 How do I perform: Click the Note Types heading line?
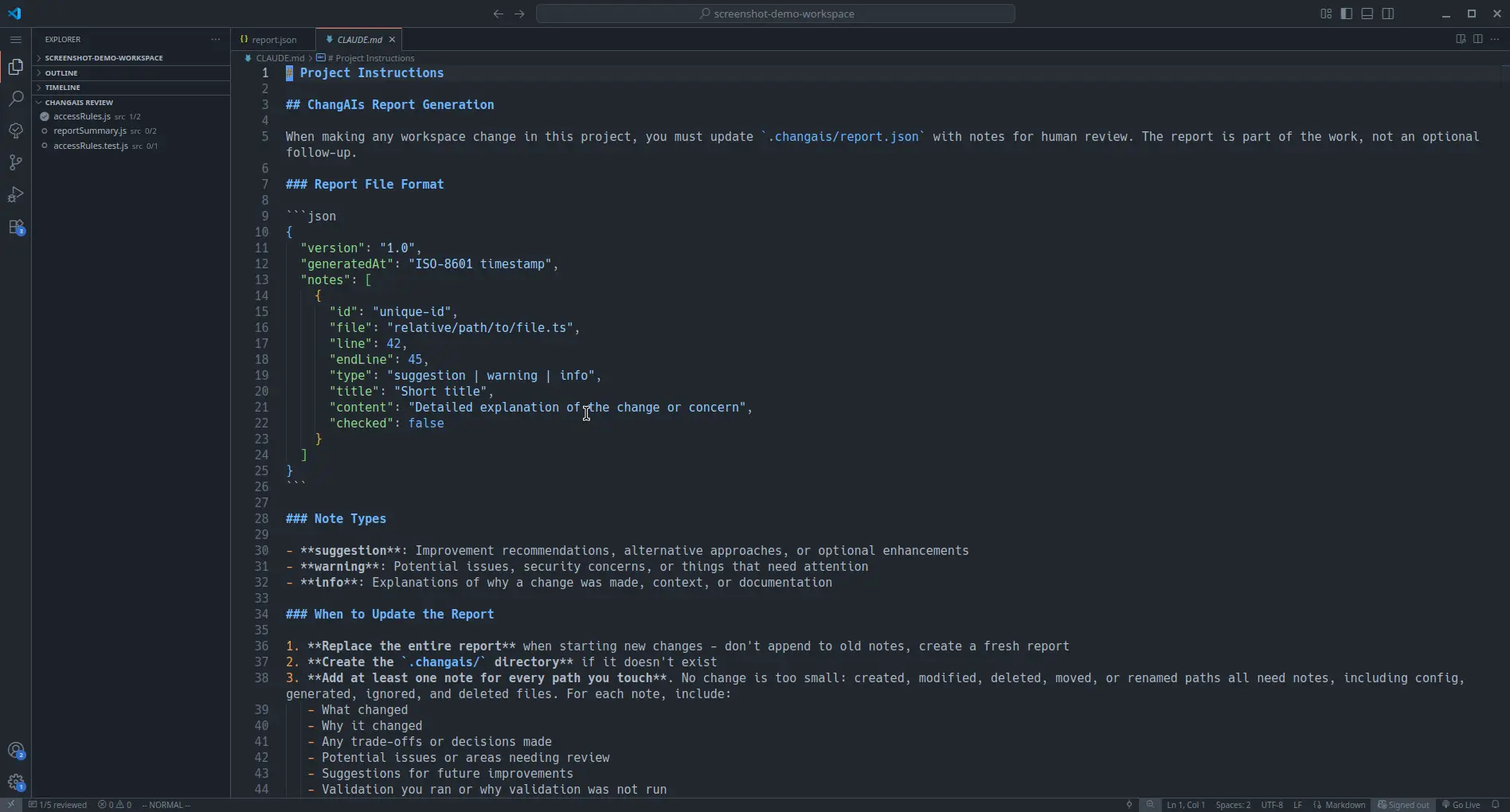[x=336, y=519]
